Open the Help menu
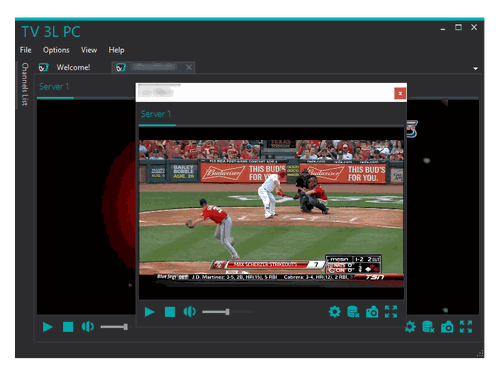 [x=116, y=50]
